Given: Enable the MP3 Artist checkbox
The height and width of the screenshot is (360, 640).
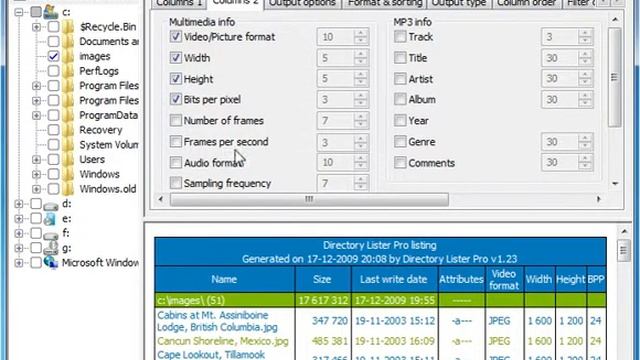Looking at the screenshot, I should (400, 78).
